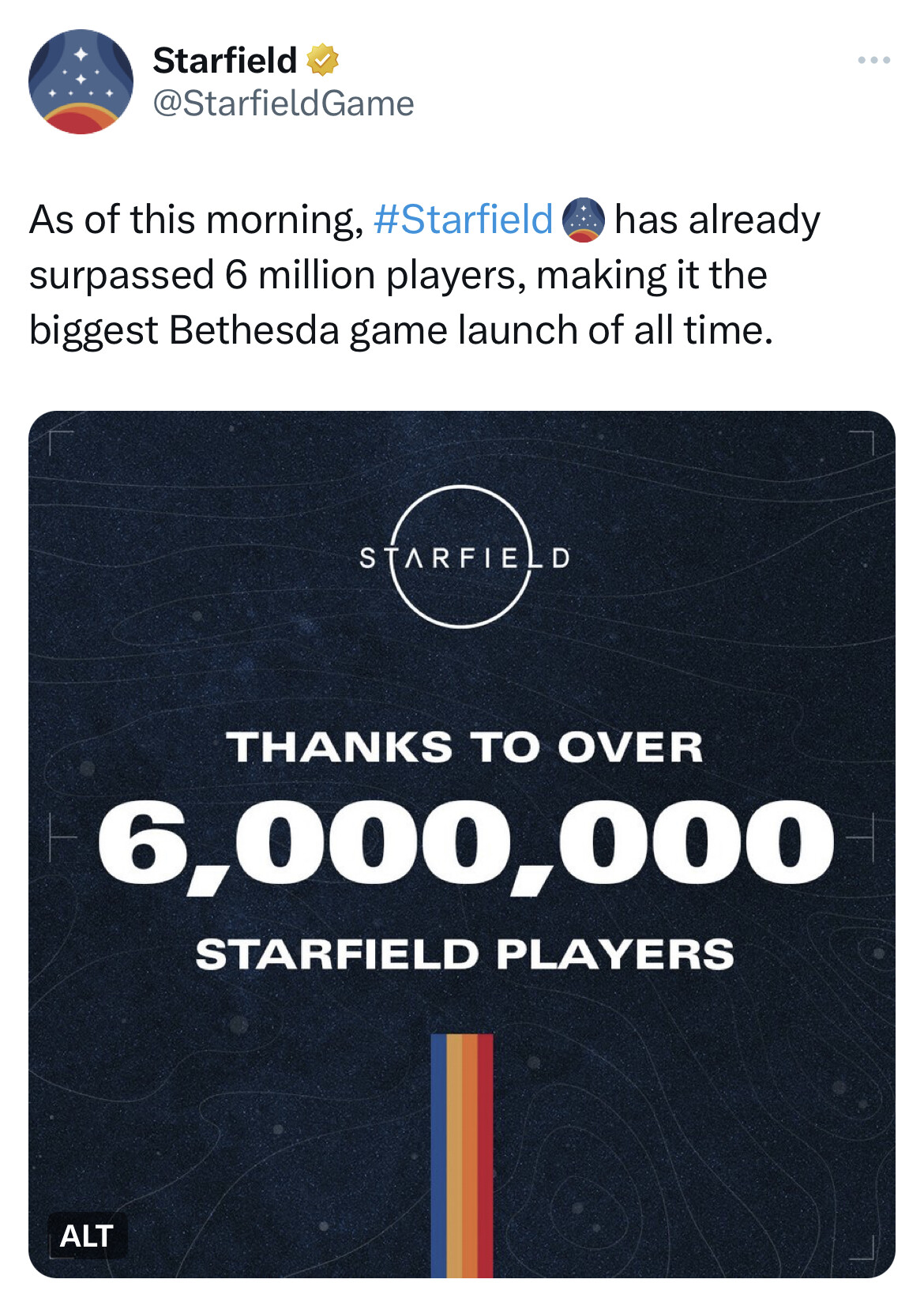Open the Starfield profile avatar
This screenshot has height=1313, width=924.
click(81, 81)
